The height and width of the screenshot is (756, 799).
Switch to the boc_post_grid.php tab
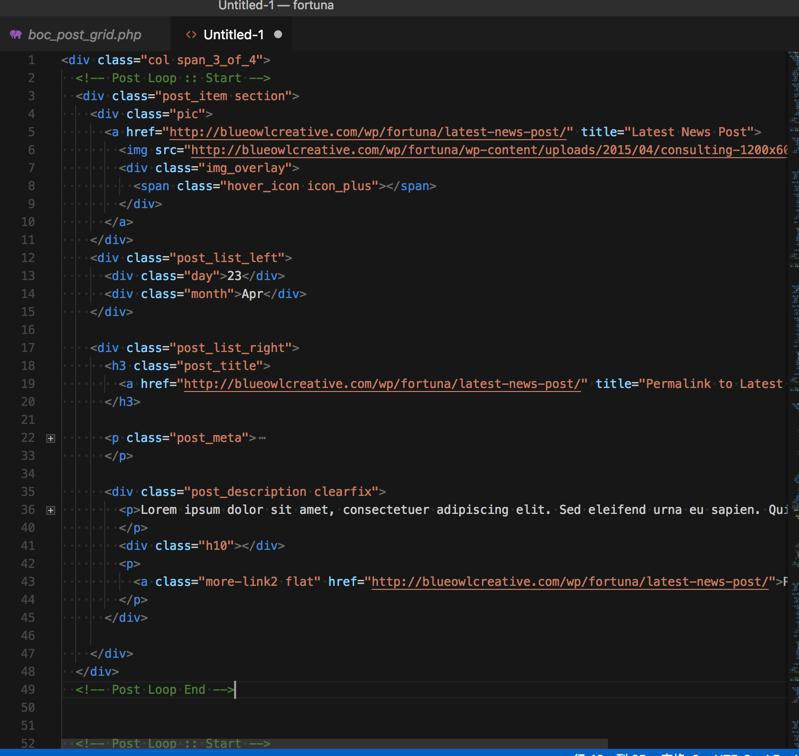coord(84,35)
